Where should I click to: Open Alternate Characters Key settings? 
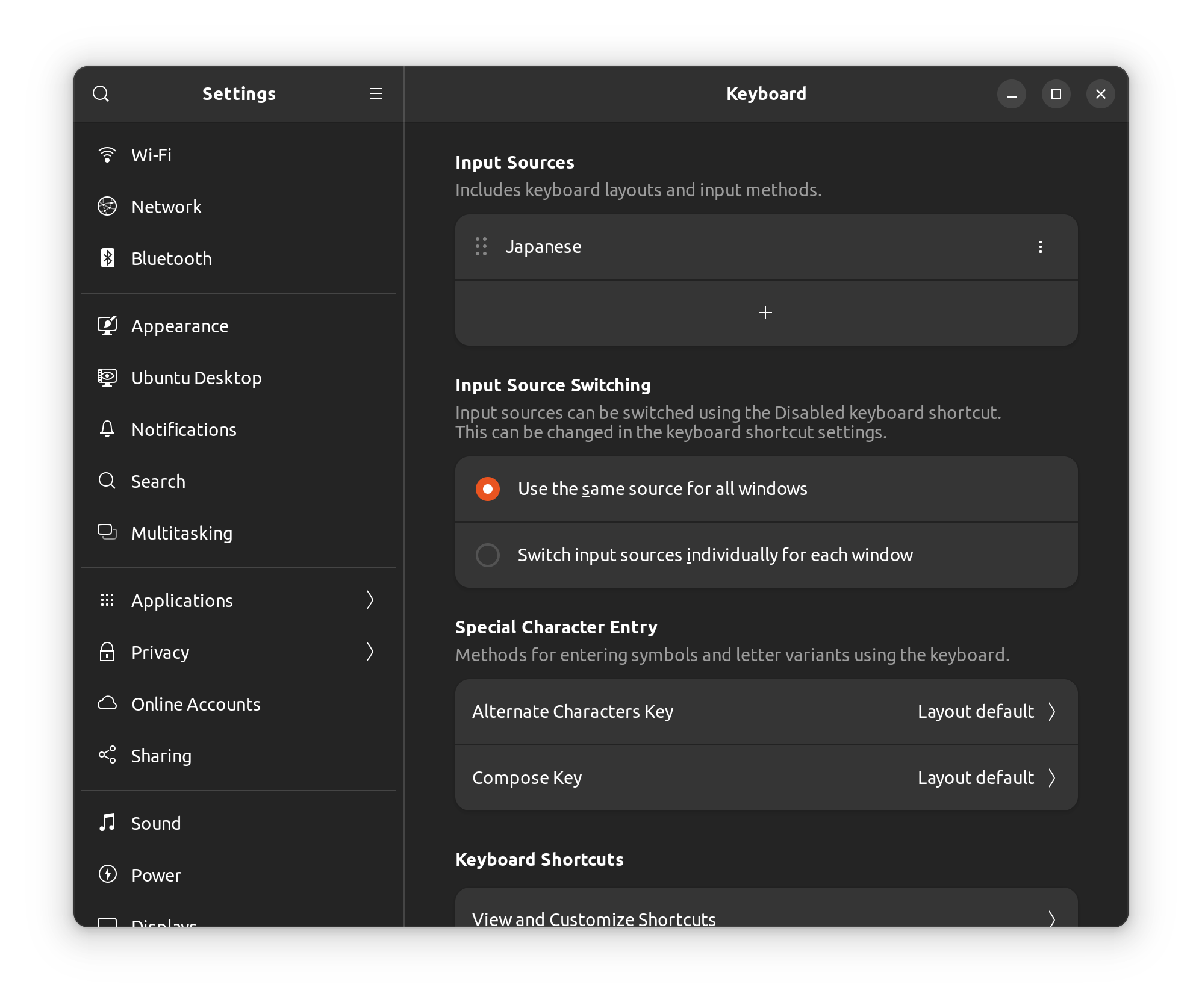[765, 712]
